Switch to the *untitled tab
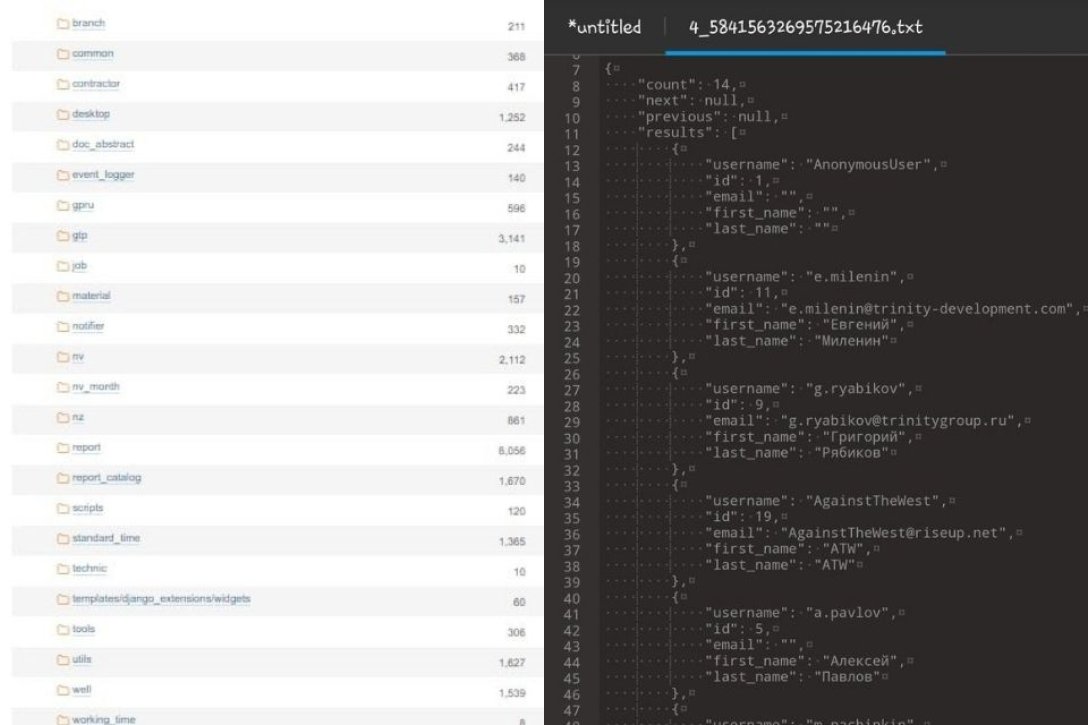This screenshot has height=725, width=1088. pos(603,27)
